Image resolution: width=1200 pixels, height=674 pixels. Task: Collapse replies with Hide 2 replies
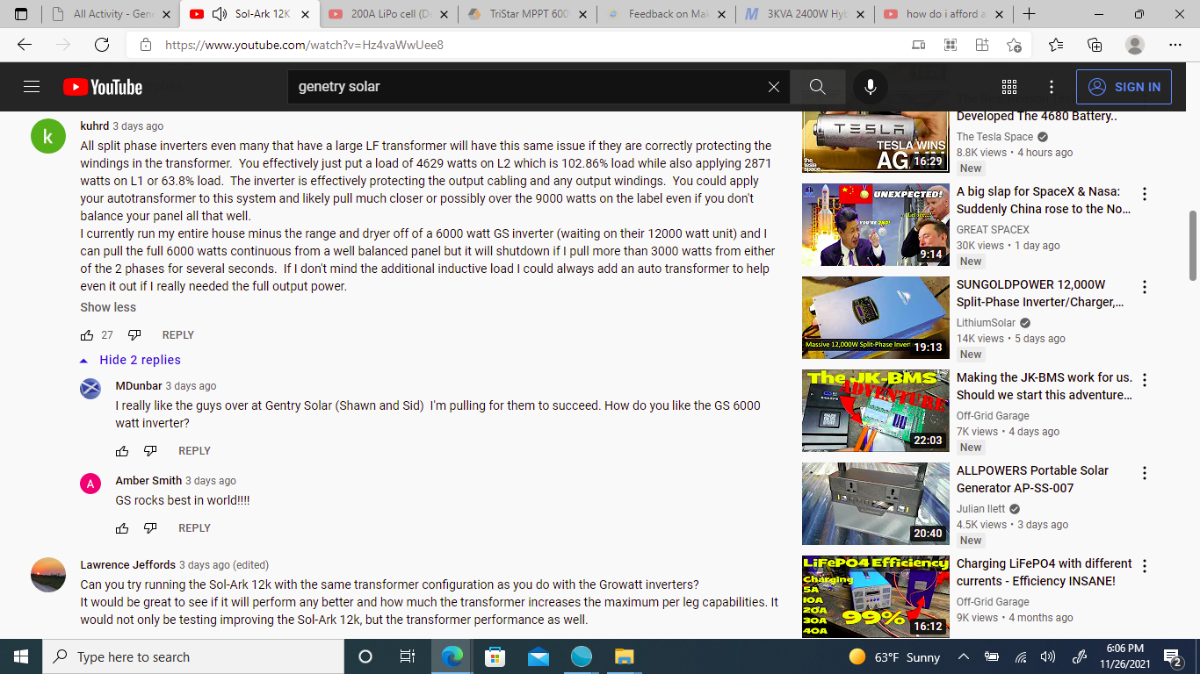coord(131,360)
